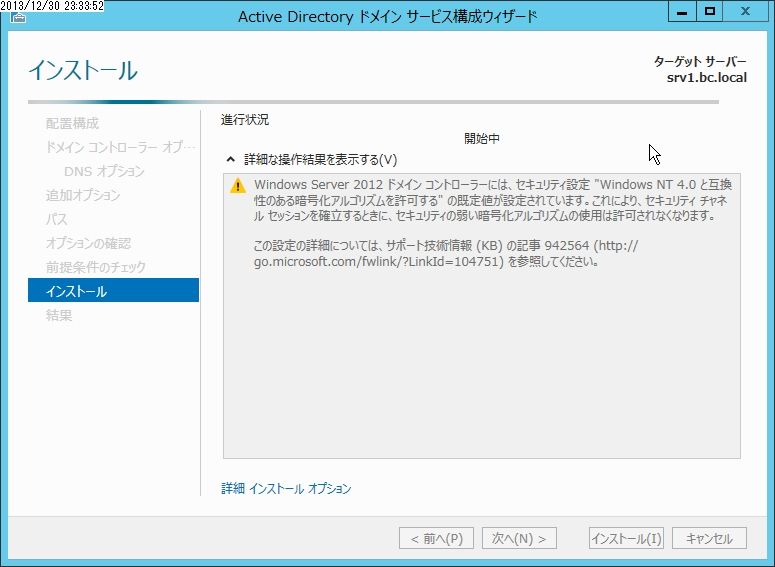Click the ターゲット サーバー label

700,62
